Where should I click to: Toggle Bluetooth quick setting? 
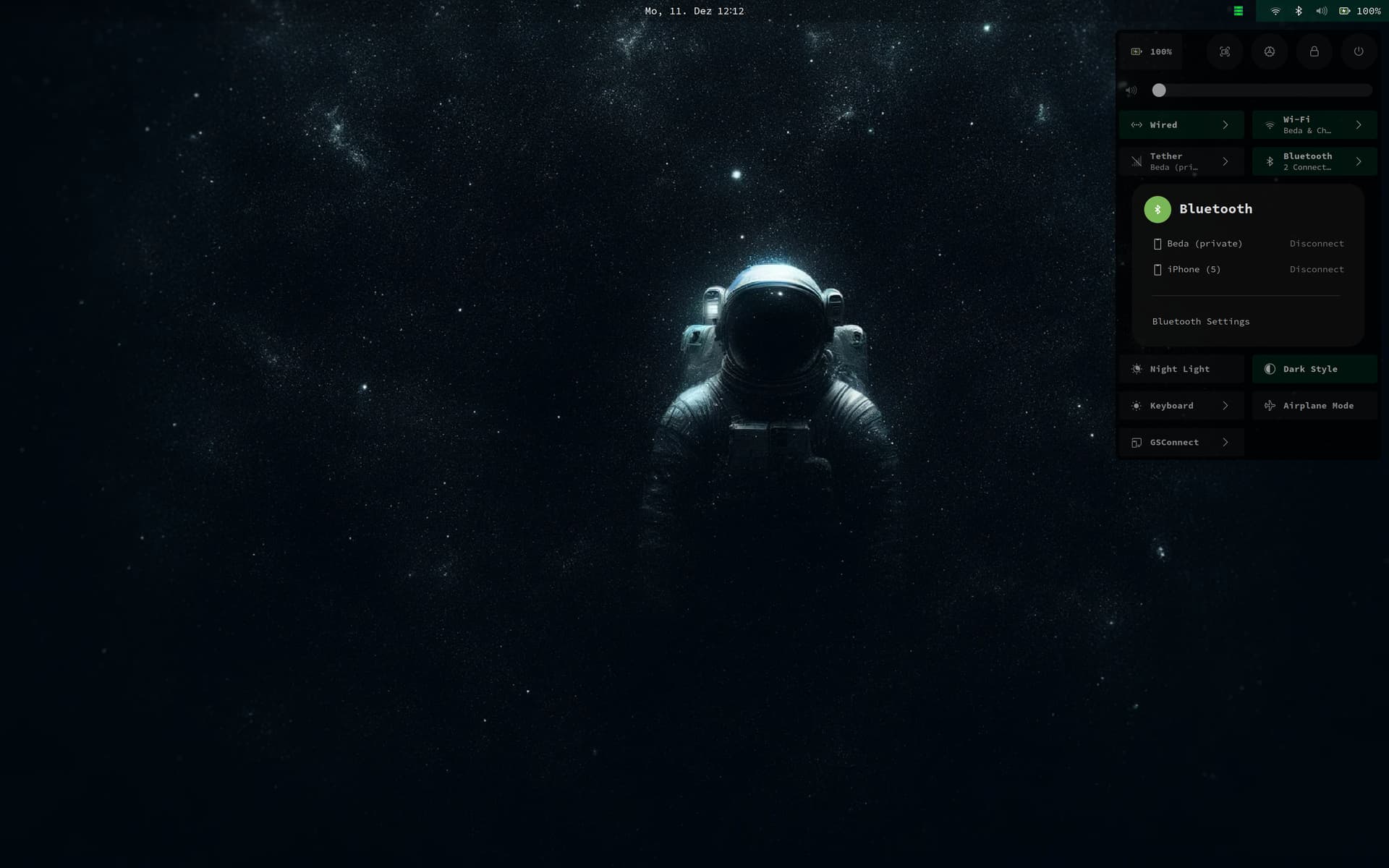(1296, 161)
